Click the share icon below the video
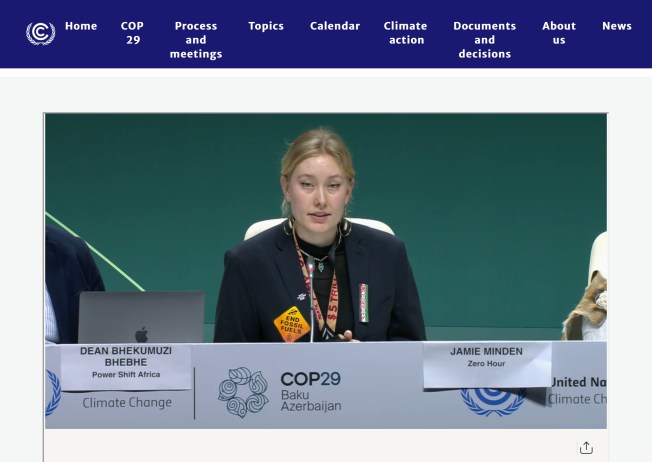The image size is (652, 462). [586, 448]
